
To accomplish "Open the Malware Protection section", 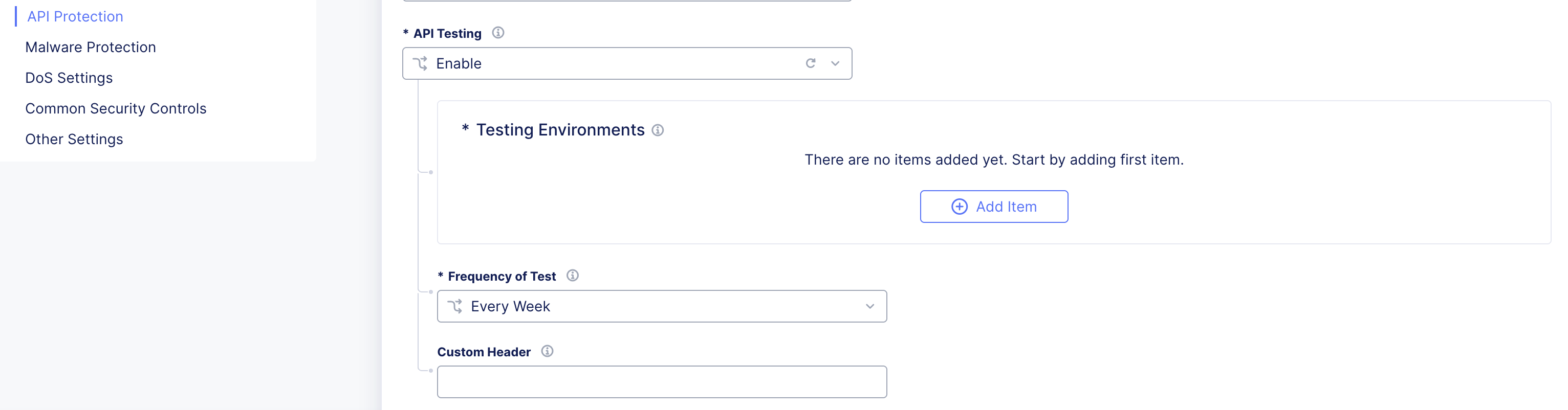I will tap(91, 48).
